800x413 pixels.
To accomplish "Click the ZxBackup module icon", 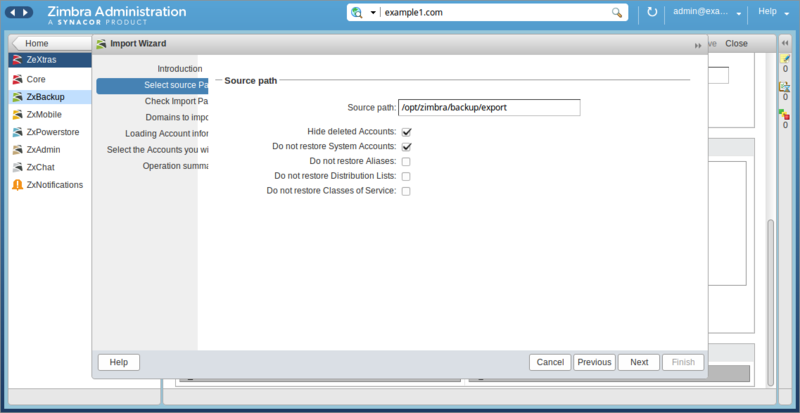I will [x=18, y=96].
